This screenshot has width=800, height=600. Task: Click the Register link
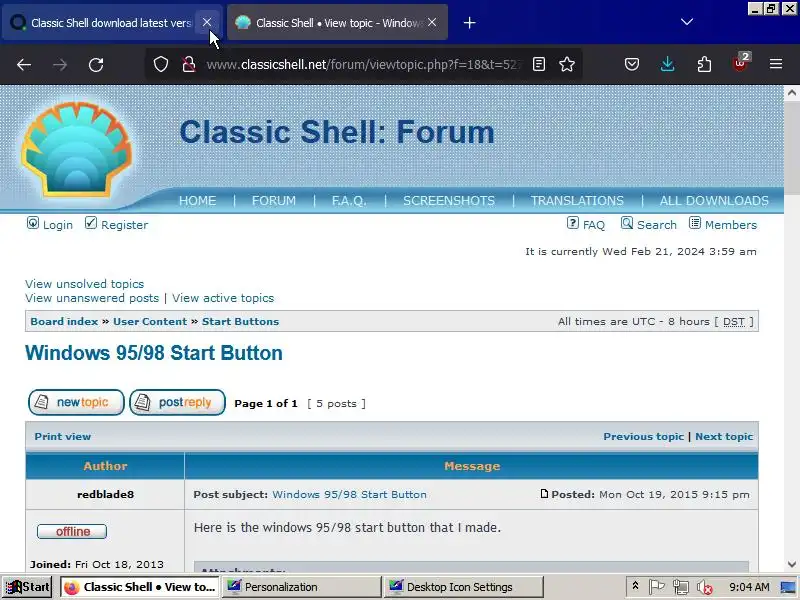[x=124, y=225]
